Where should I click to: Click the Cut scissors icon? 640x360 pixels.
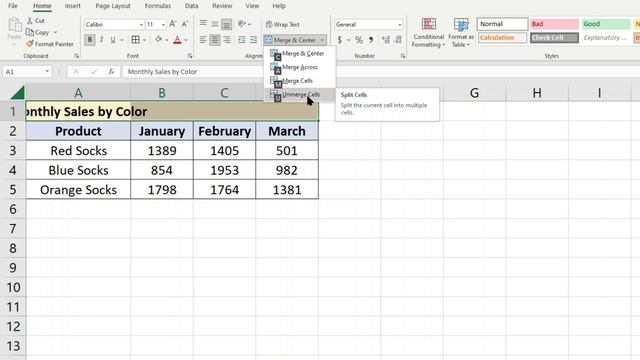[30, 20]
